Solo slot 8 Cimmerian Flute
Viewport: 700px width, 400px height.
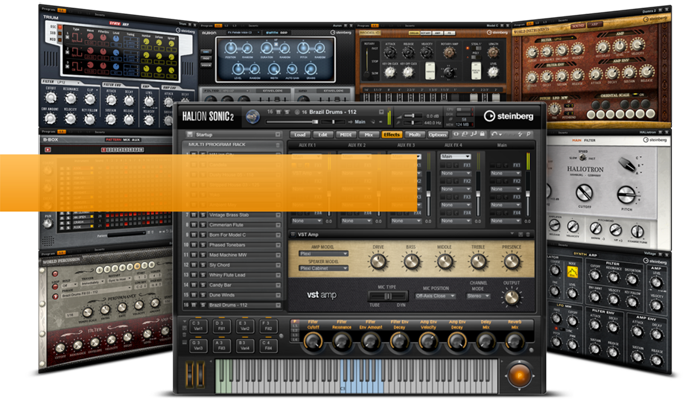tap(202, 225)
